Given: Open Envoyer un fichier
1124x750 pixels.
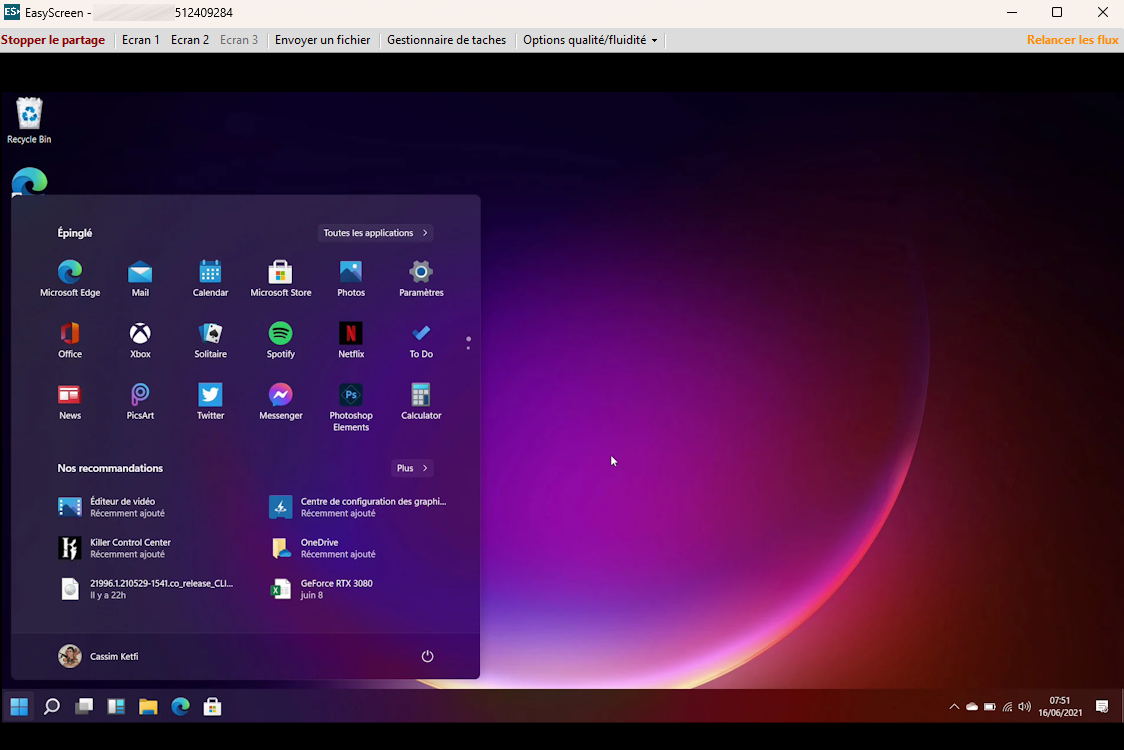Looking at the screenshot, I should click(323, 40).
